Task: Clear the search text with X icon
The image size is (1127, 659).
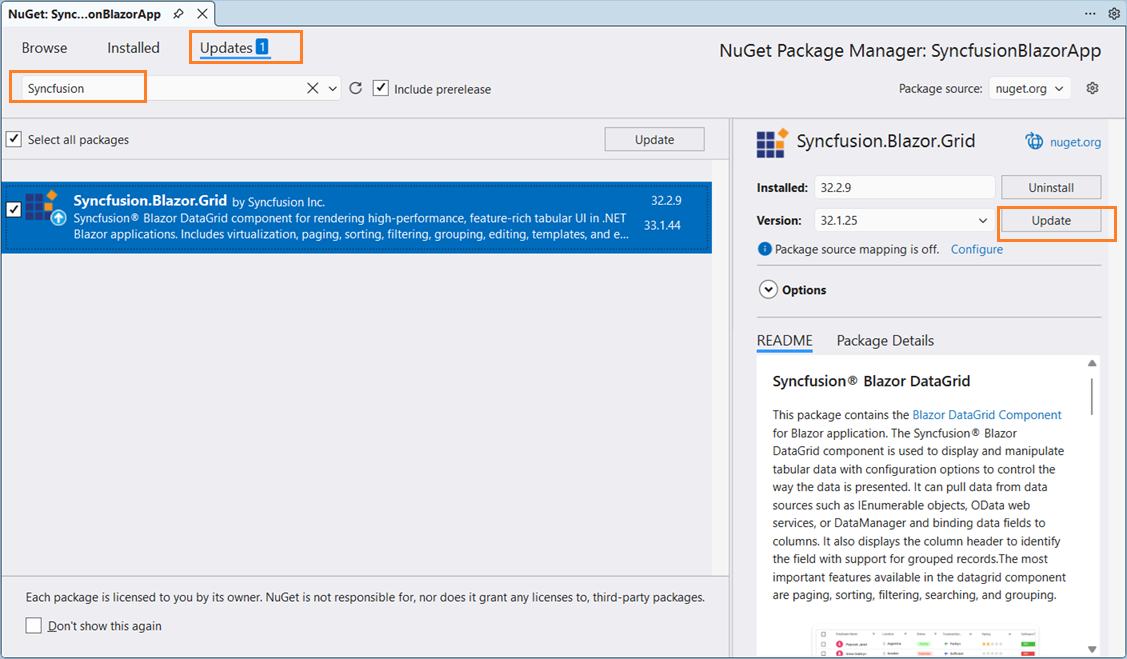Action: coord(312,89)
